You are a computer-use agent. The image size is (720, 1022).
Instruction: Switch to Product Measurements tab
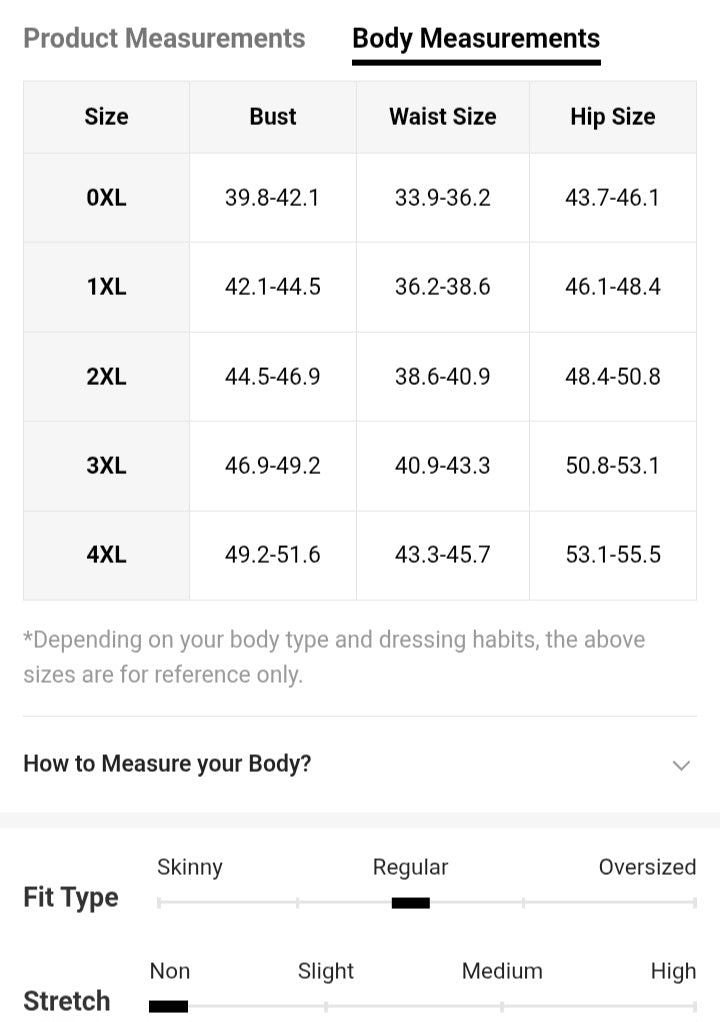(164, 39)
